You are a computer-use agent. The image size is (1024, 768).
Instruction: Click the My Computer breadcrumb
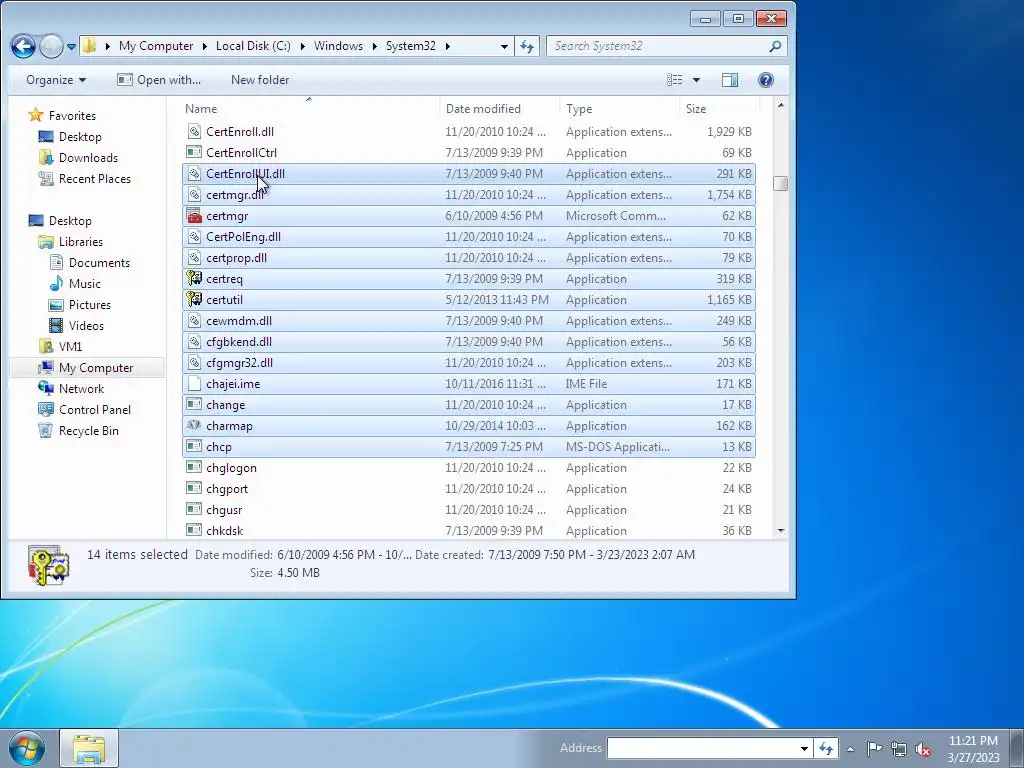click(x=156, y=46)
